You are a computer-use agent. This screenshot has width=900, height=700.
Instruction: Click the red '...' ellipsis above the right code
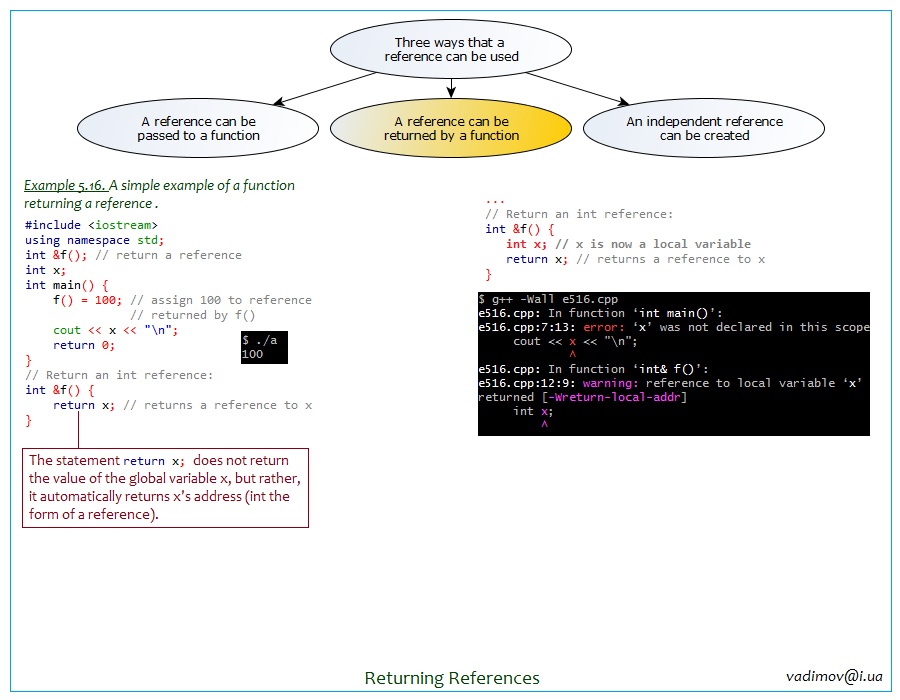[x=495, y=201]
